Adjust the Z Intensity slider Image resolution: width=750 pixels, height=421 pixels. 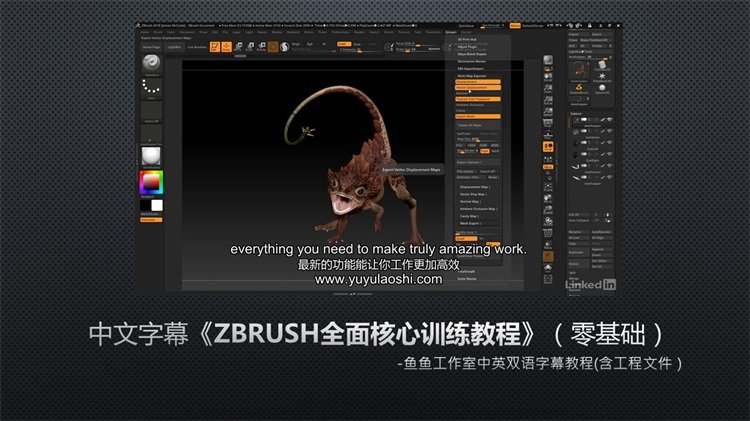(357, 50)
